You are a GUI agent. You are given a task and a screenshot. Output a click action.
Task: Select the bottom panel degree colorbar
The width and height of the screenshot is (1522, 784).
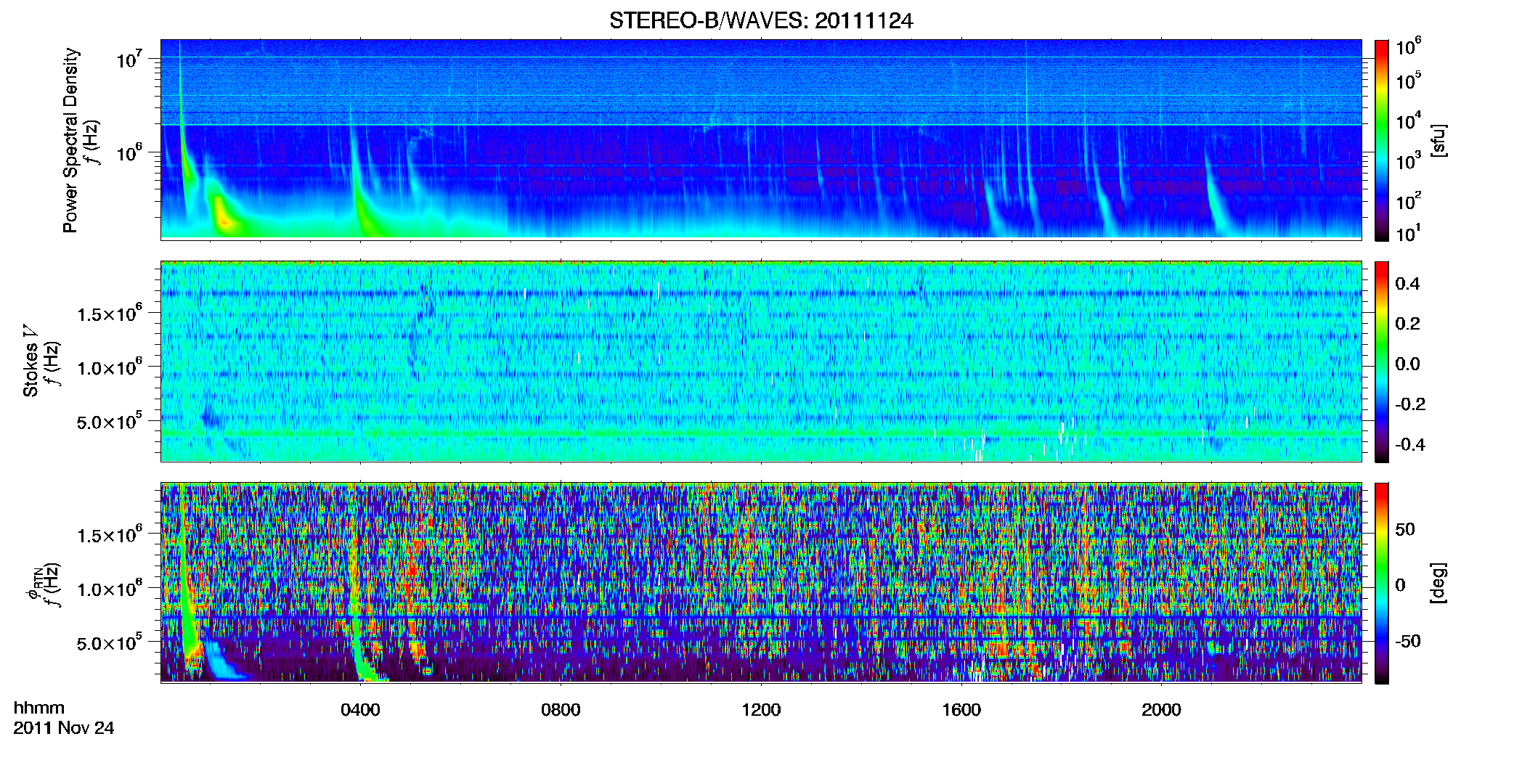click(1382, 583)
